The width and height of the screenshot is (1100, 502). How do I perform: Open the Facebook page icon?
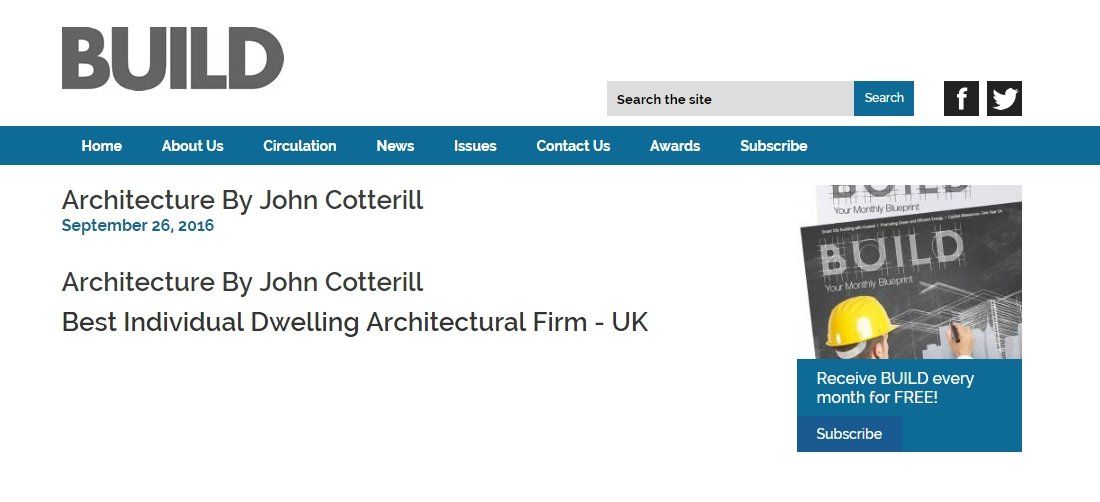tap(961, 98)
